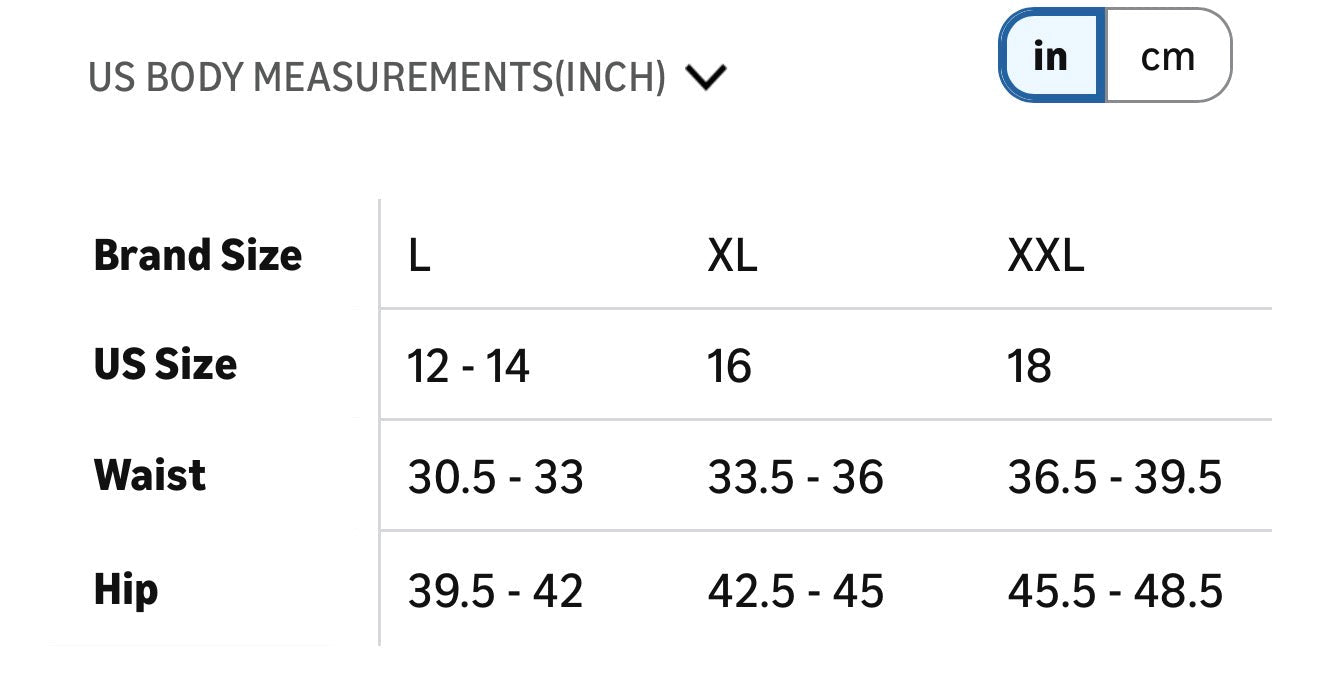Viewport: 1320px width, 682px height.
Task: Expand the US Body Measurements dropdown chevron
Action: tap(706, 77)
